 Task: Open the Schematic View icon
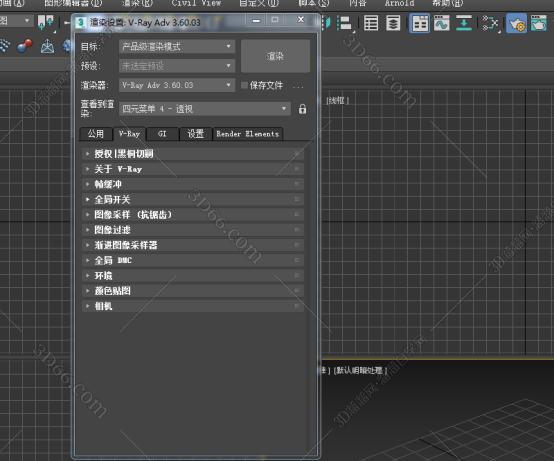pos(490,24)
